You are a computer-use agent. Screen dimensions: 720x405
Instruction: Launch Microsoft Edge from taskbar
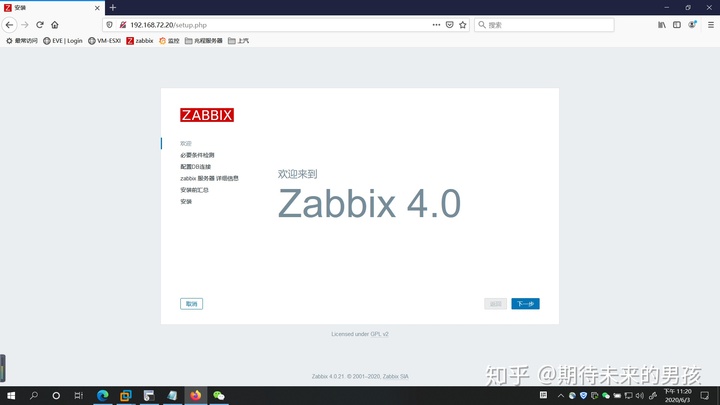tap(102, 395)
